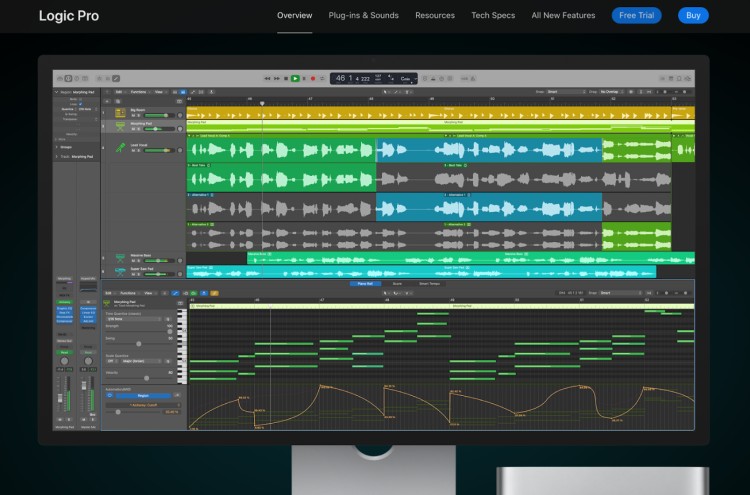Image resolution: width=750 pixels, height=495 pixels.
Task: Open the Piano Roll Functions menu
Action: (128, 293)
